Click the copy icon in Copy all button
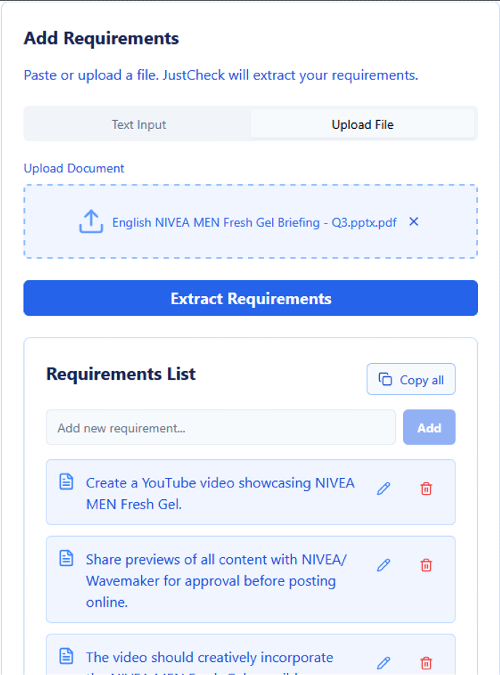Viewport: 500px width, 675px height. (385, 379)
